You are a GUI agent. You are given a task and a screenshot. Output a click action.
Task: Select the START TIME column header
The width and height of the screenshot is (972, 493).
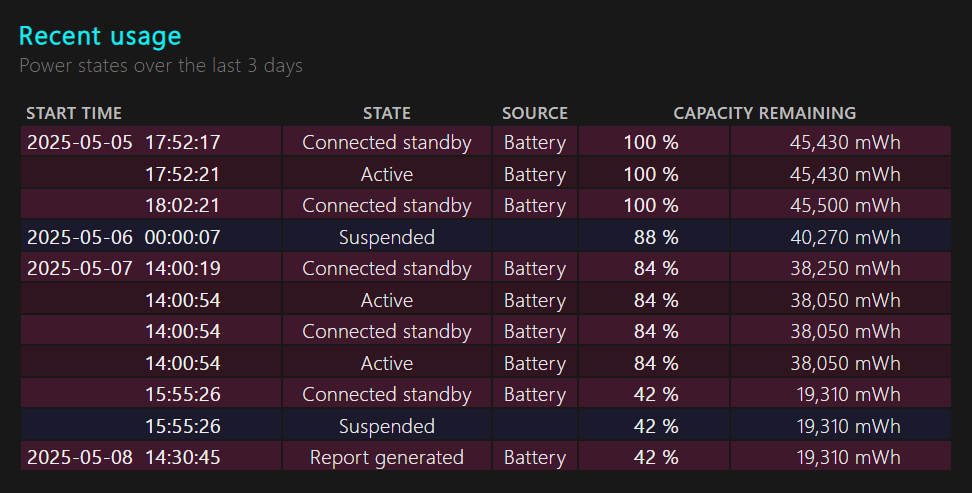(74, 113)
